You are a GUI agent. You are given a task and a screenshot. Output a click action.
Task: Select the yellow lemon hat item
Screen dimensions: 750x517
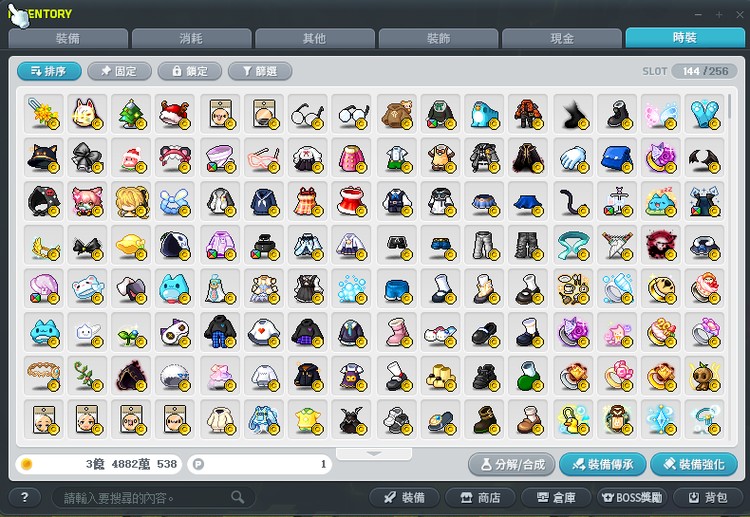click(x=131, y=245)
